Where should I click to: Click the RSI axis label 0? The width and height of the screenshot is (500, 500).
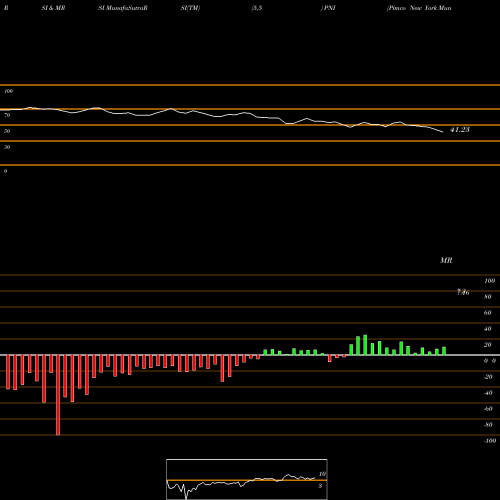pyautogui.click(x=5, y=171)
